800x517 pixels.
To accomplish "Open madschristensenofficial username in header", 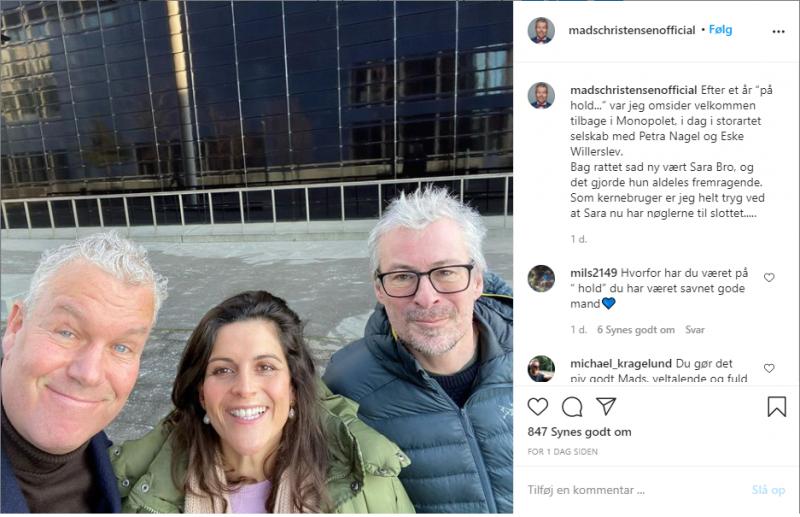I will point(632,30).
